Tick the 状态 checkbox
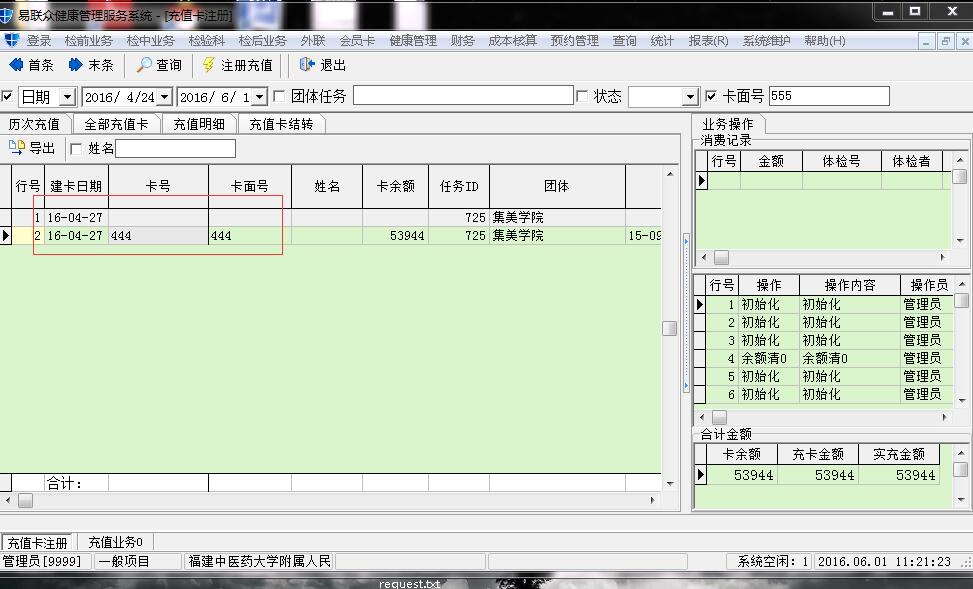Screen dimensions: 973x589 (x=582, y=96)
